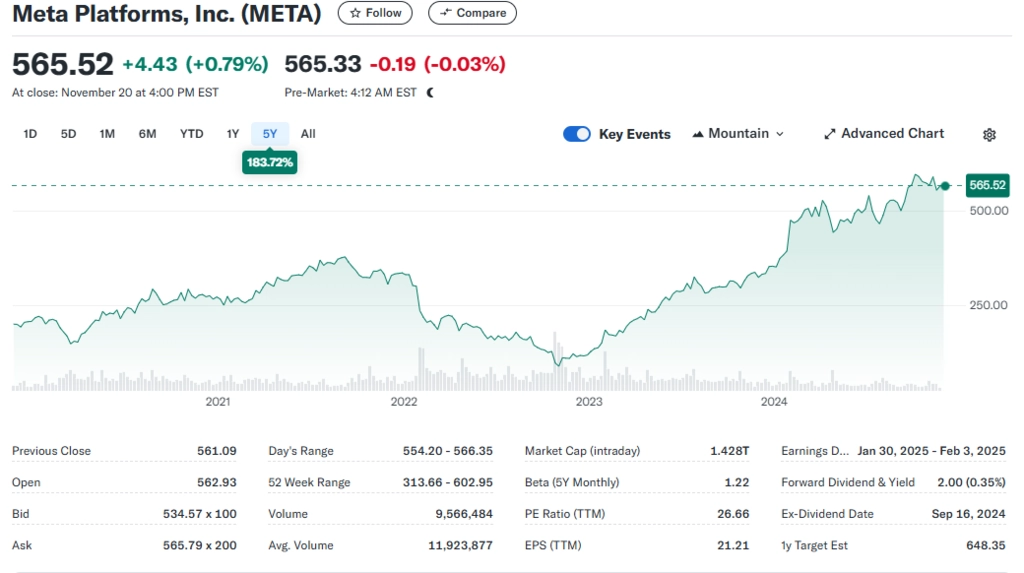The width and height of the screenshot is (1024, 573).
Task: Click Volume value 9,566,484
Action: [x=464, y=514]
